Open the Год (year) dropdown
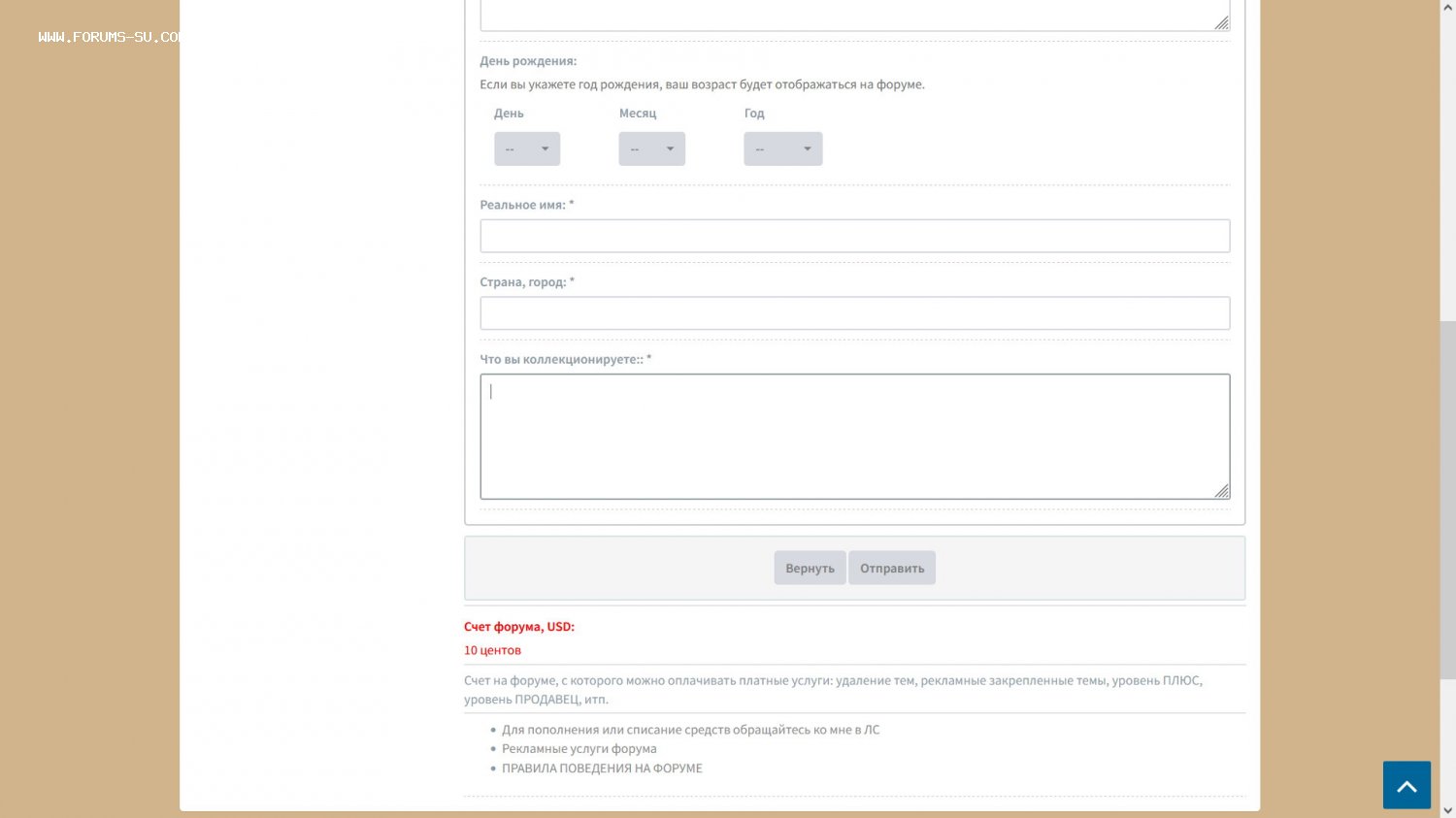 [782, 148]
